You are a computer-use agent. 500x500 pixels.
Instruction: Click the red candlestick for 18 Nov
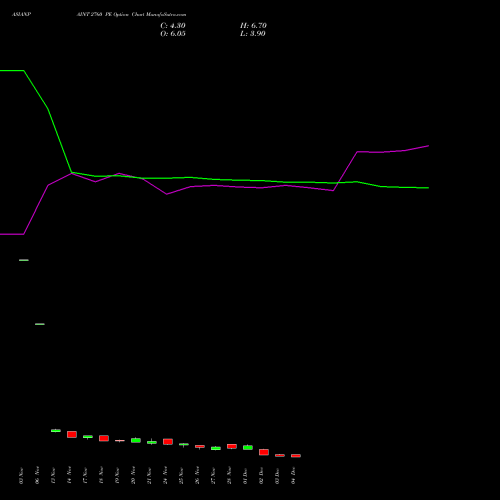[104, 438]
